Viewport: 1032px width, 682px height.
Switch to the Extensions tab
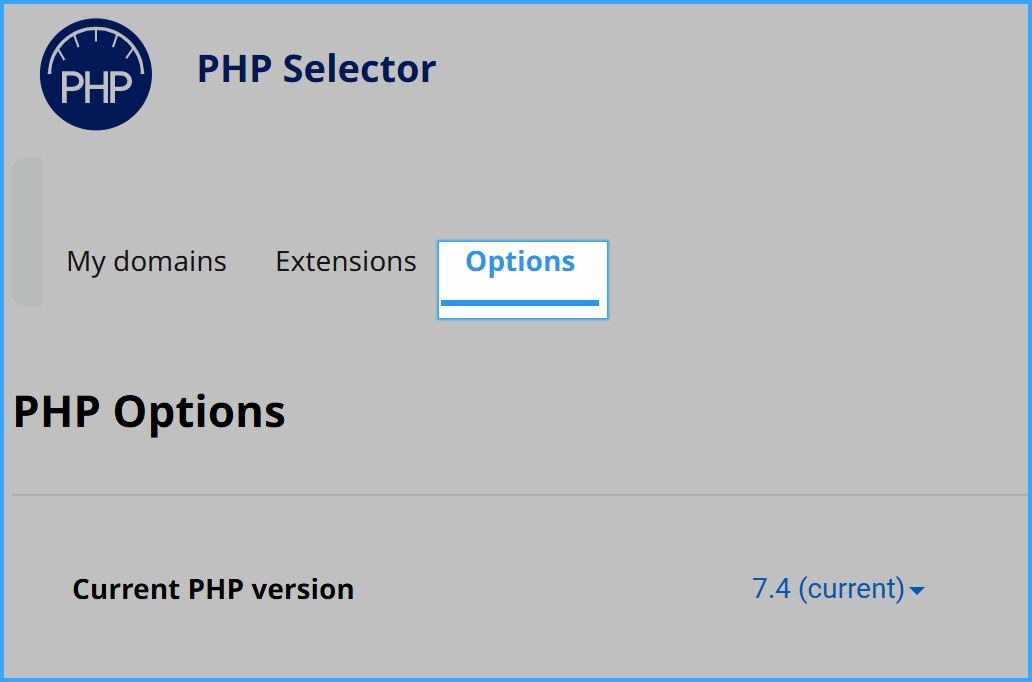[346, 261]
